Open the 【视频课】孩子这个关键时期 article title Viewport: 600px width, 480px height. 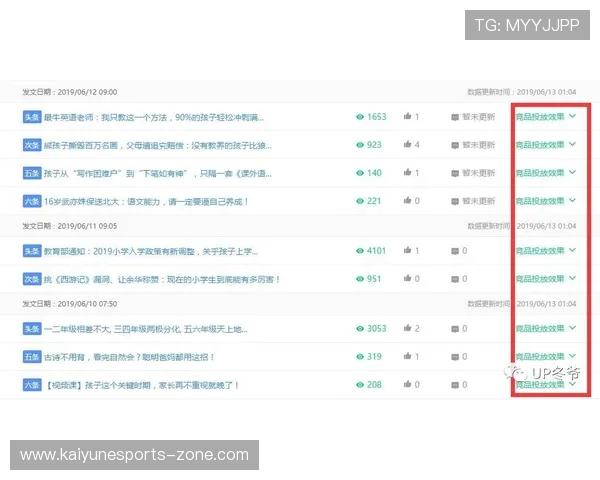(142, 385)
